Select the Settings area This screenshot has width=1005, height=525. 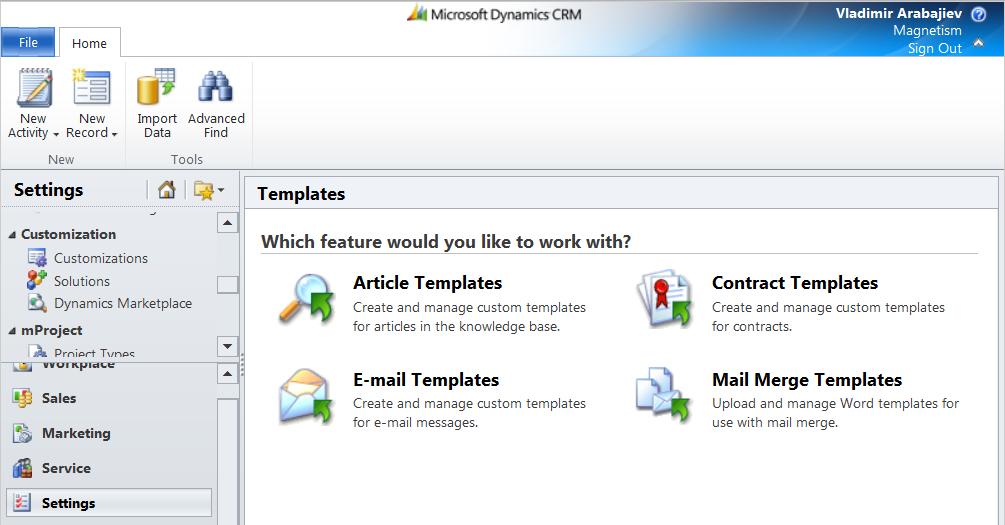(109, 503)
